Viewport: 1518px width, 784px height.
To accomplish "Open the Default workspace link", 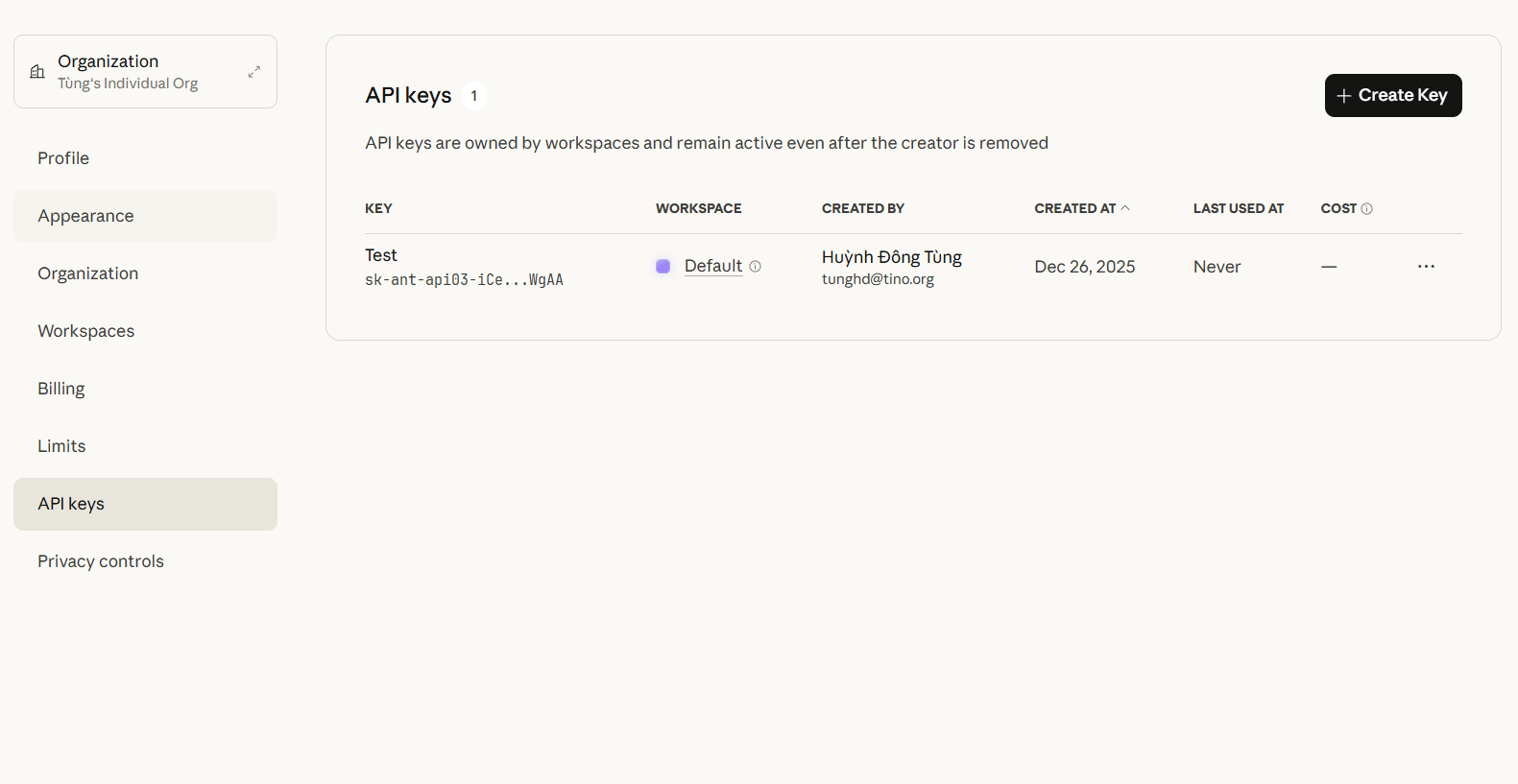I will [x=712, y=266].
